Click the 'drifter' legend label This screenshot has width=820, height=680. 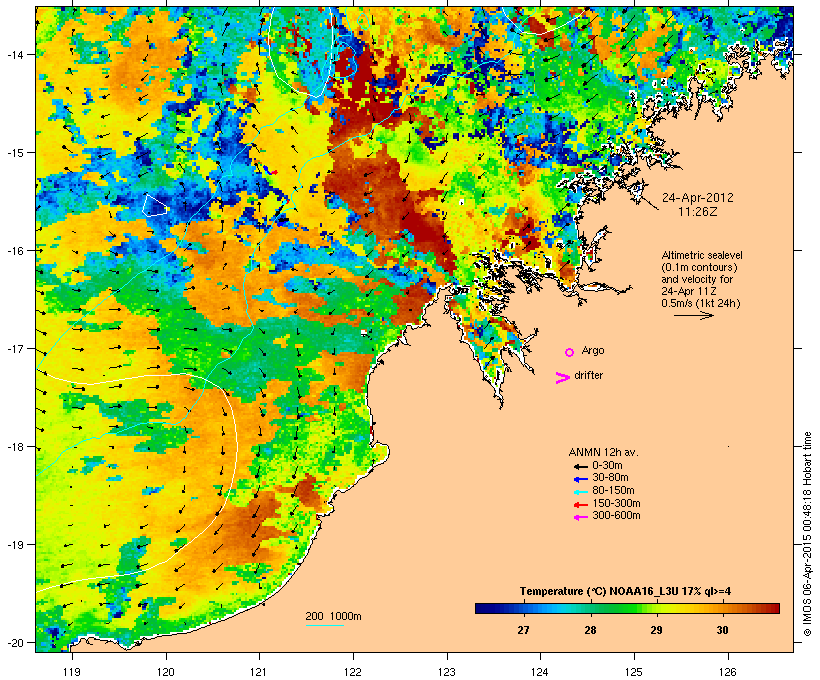pos(588,375)
